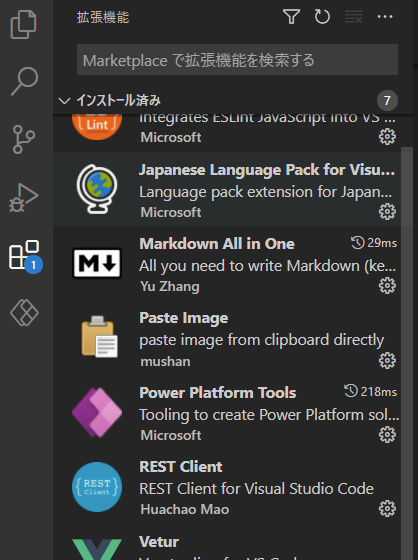Open the Power Platform activity bar icon

[x=24, y=312]
